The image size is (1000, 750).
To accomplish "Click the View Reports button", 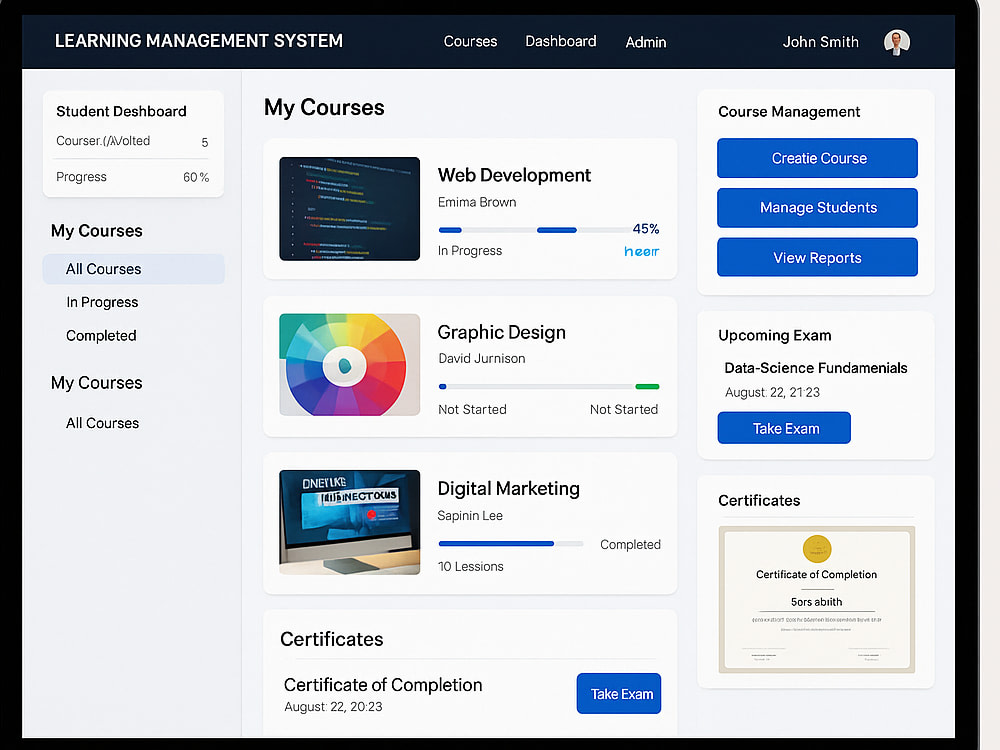I will (817, 257).
